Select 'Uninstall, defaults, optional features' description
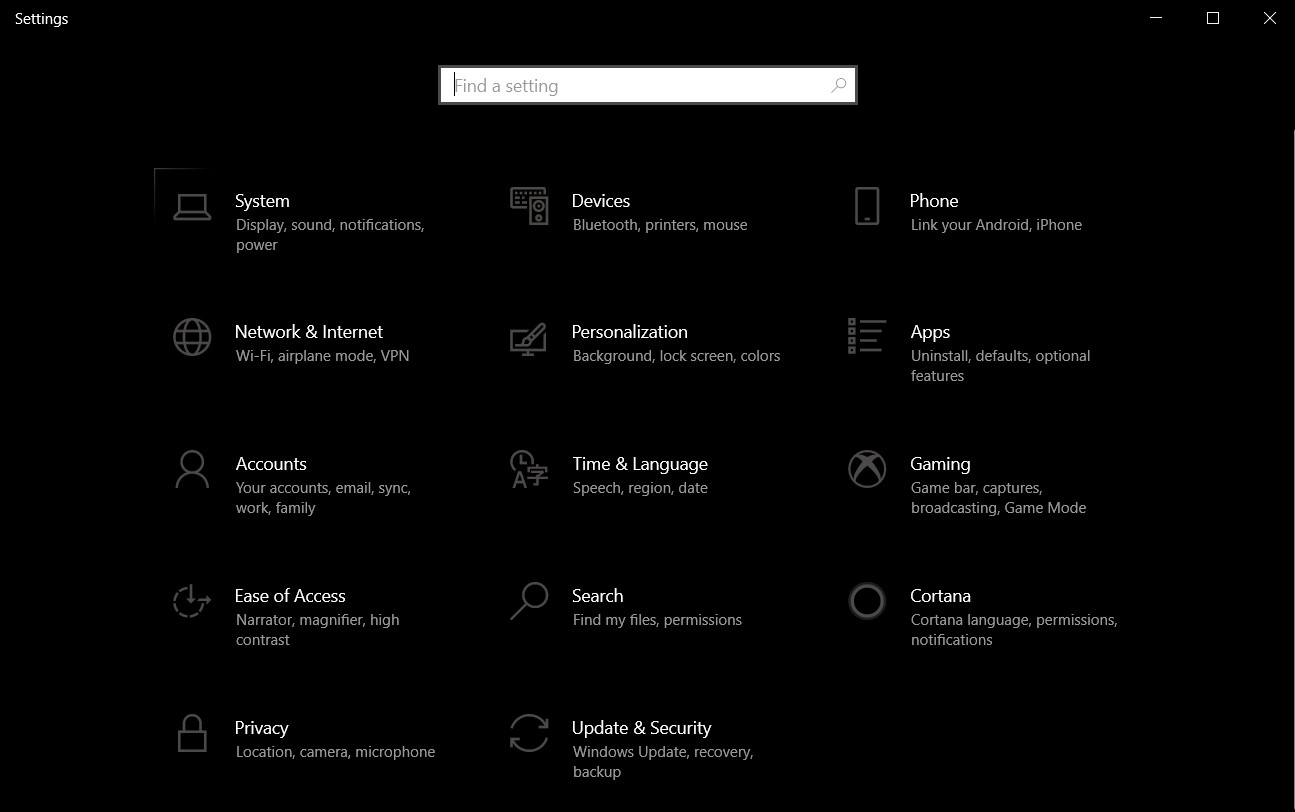This screenshot has height=812, width=1295. pos(1000,366)
